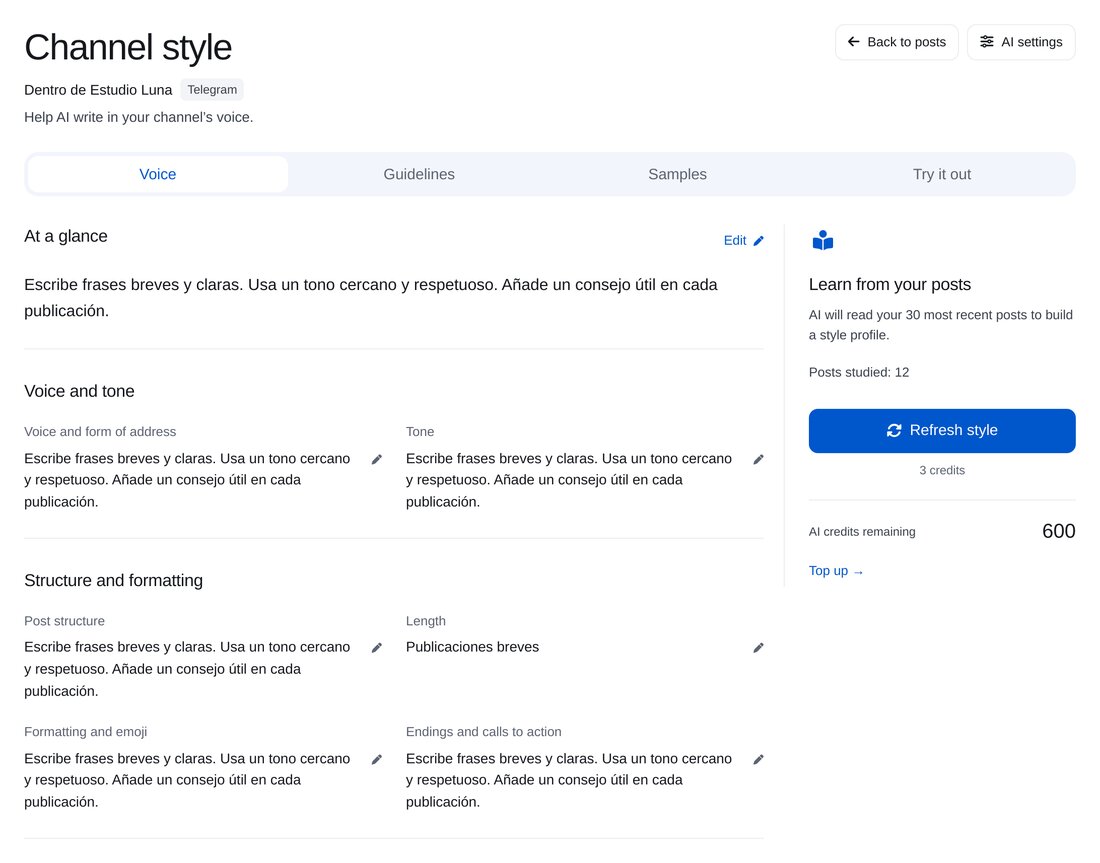Edit the Voice and form of address field
This screenshot has width=1100, height=863.
coord(377,460)
